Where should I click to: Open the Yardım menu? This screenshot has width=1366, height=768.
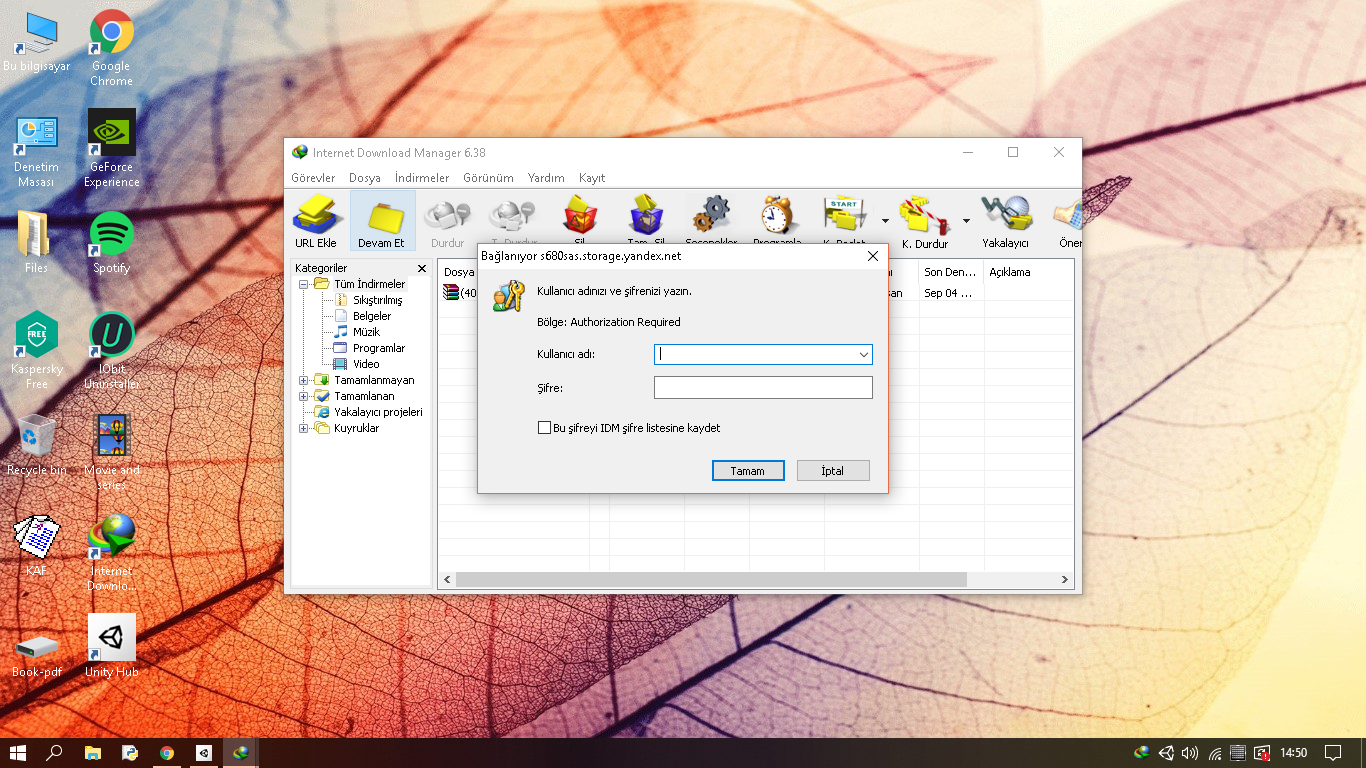point(546,178)
